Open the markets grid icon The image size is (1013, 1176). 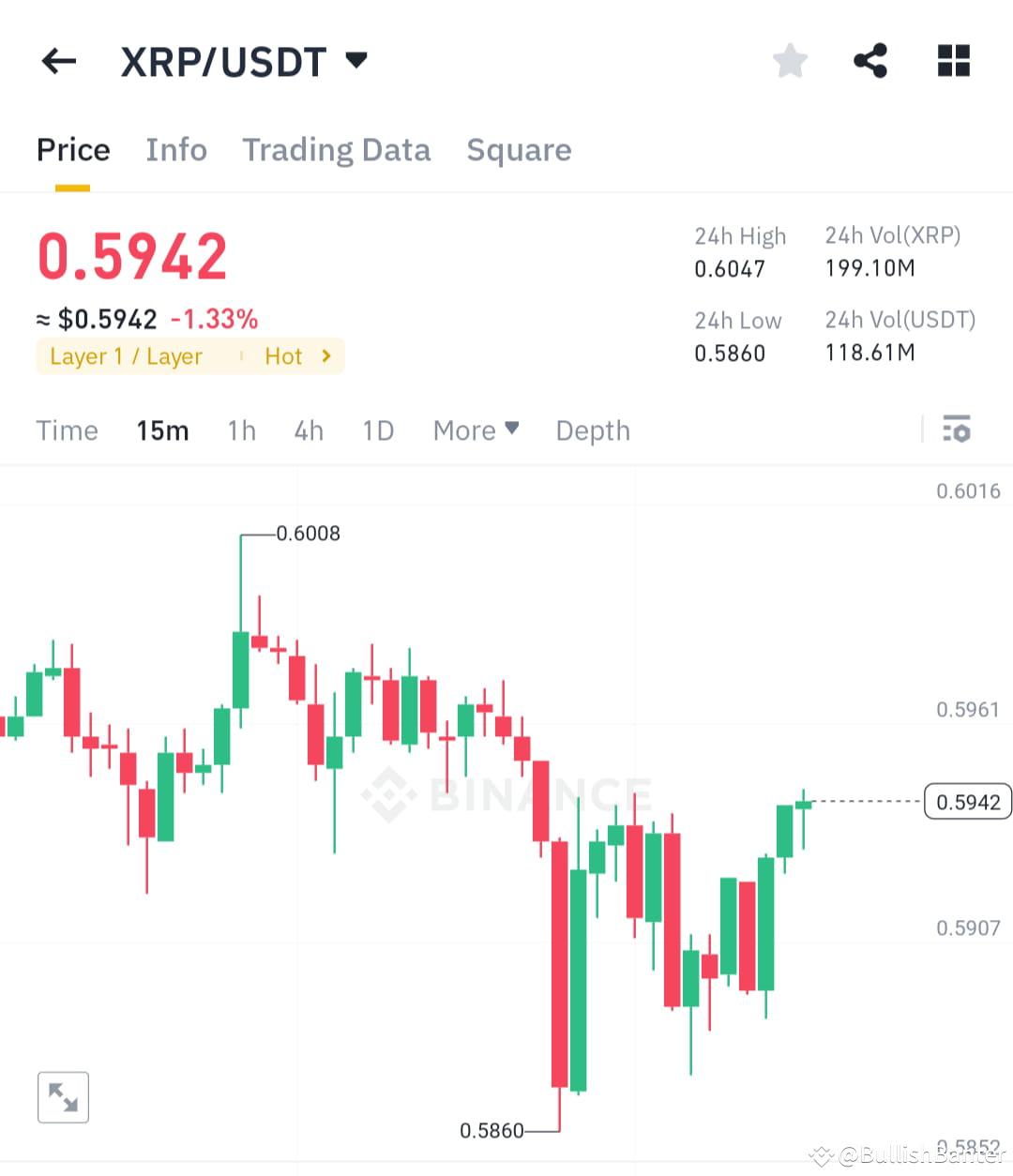[953, 60]
